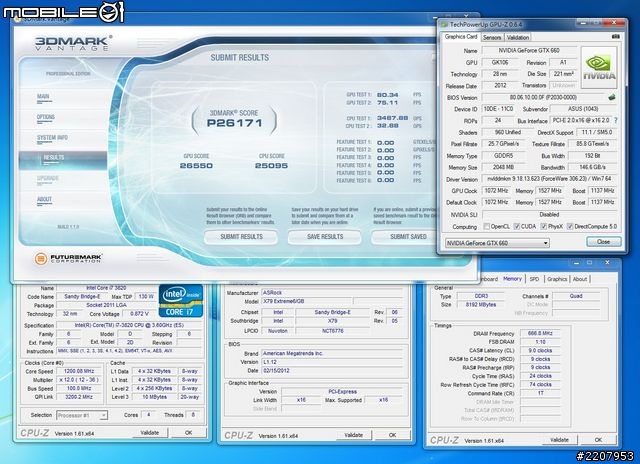The image size is (640, 464).
Task: Click the GPU-Z Name field NVIDIA GeForce GTX 660
Action: click(x=529, y=51)
